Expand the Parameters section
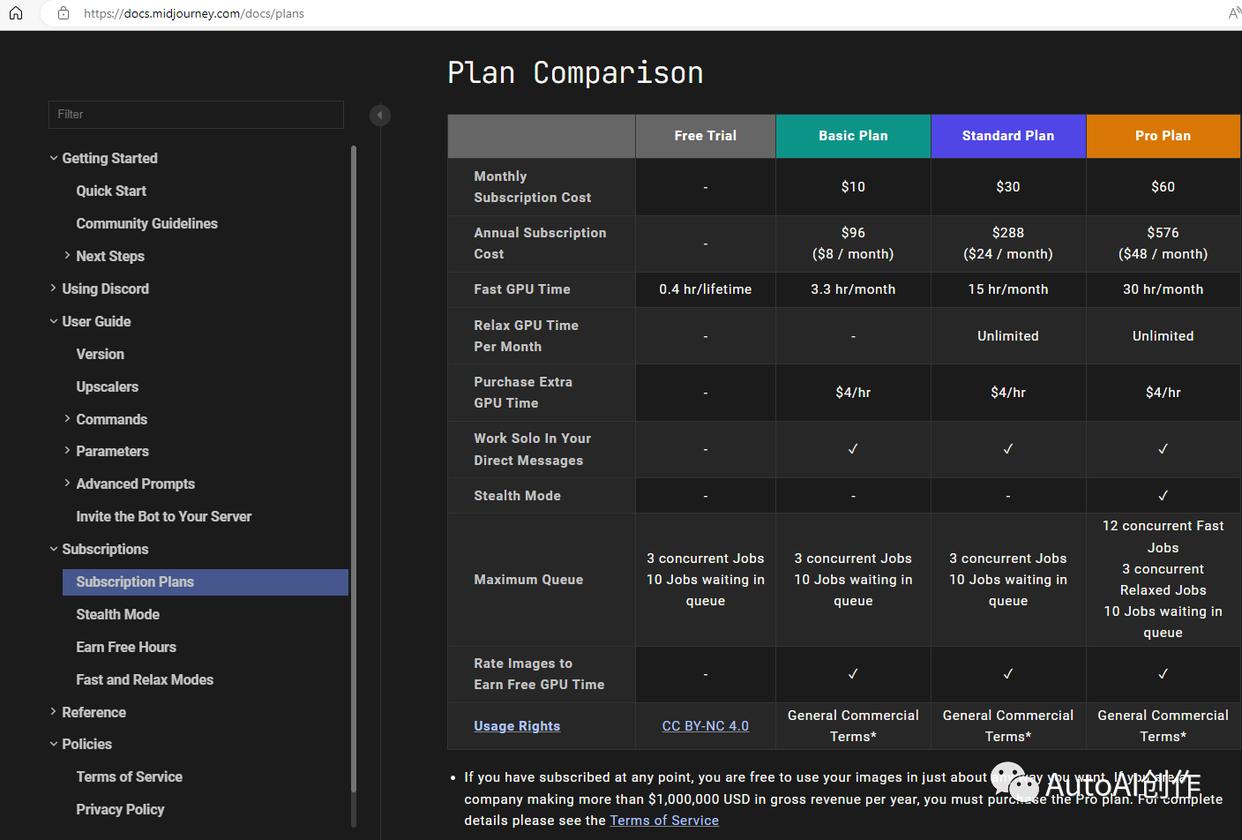The image size is (1242, 840). 67,451
